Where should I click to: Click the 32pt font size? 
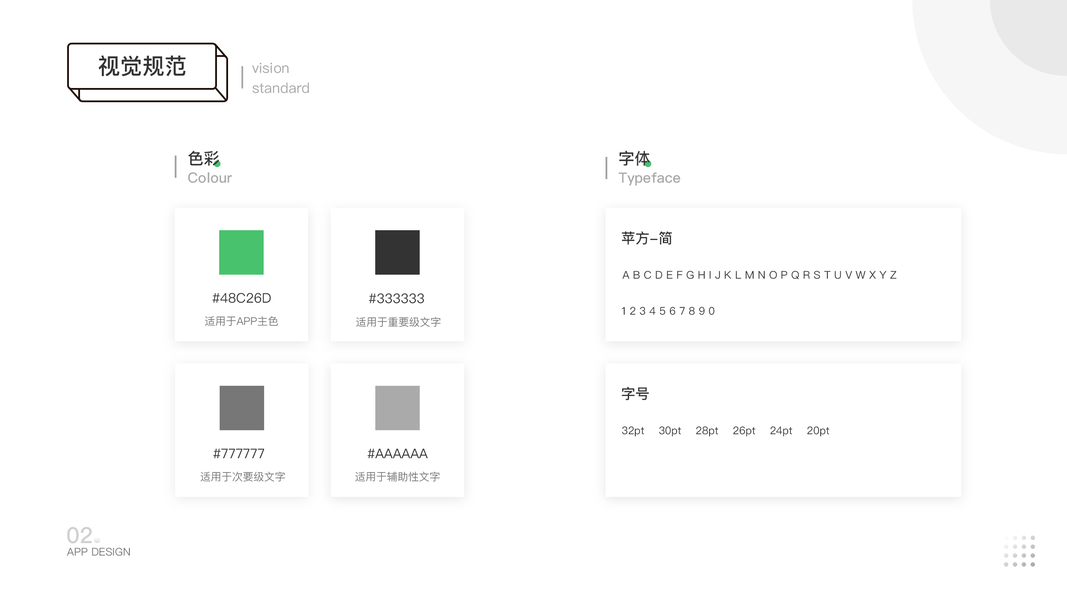[633, 431]
